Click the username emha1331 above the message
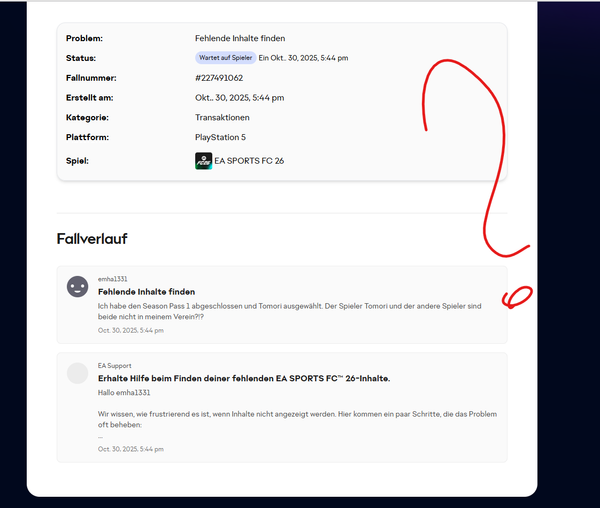Viewport: 600px width, 508px height. 113,279
